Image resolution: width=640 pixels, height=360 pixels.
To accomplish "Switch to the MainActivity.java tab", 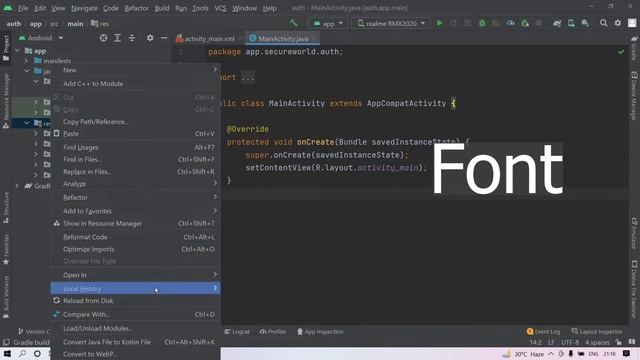I will (x=283, y=38).
